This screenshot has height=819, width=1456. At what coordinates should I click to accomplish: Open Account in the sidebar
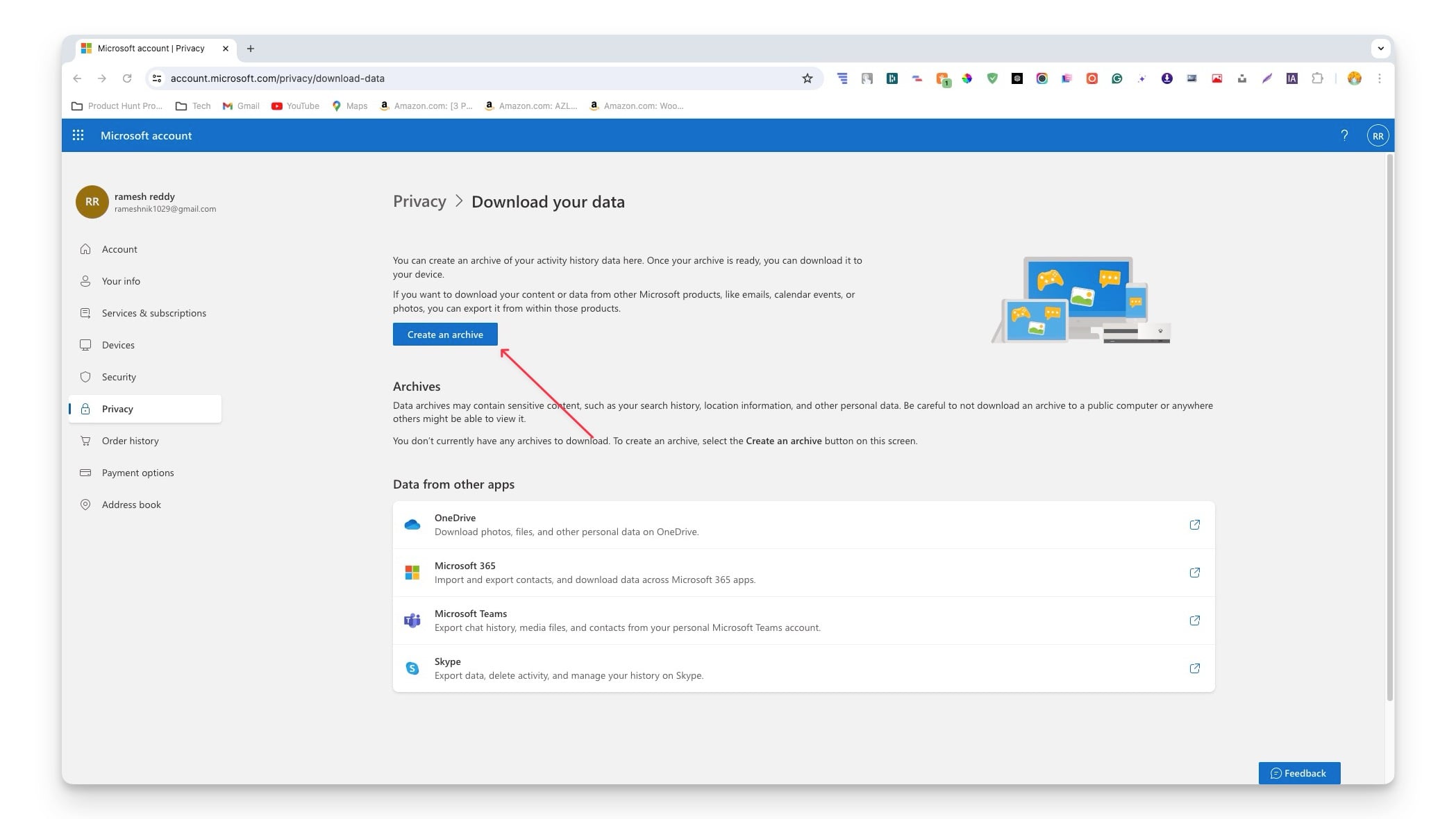coord(145,249)
